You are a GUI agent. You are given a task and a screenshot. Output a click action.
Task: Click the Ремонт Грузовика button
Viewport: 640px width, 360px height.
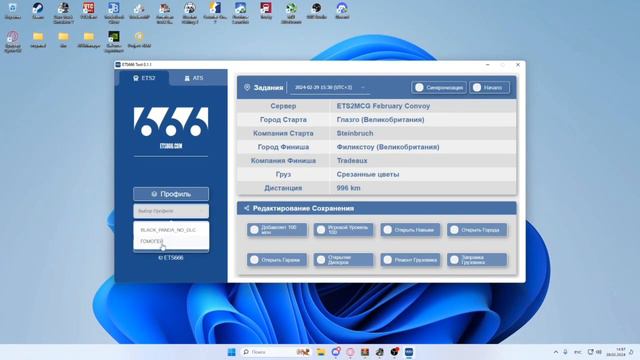[x=410, y=260]
